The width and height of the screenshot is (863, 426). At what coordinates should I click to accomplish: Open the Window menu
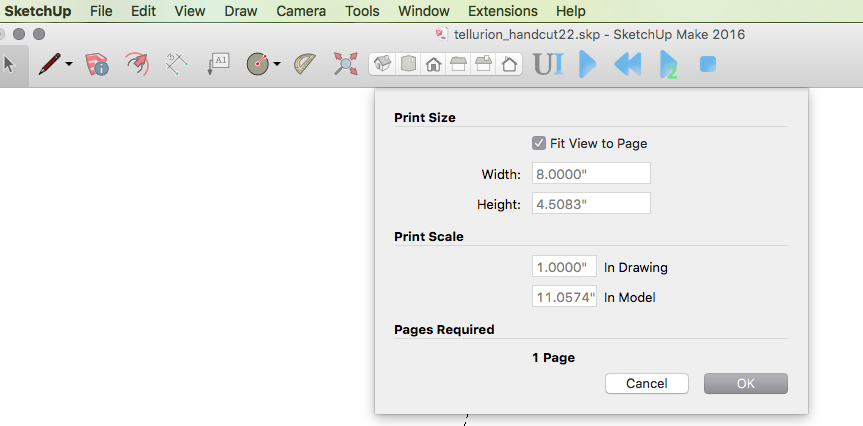pyautogui.click(x=424, y=11)
